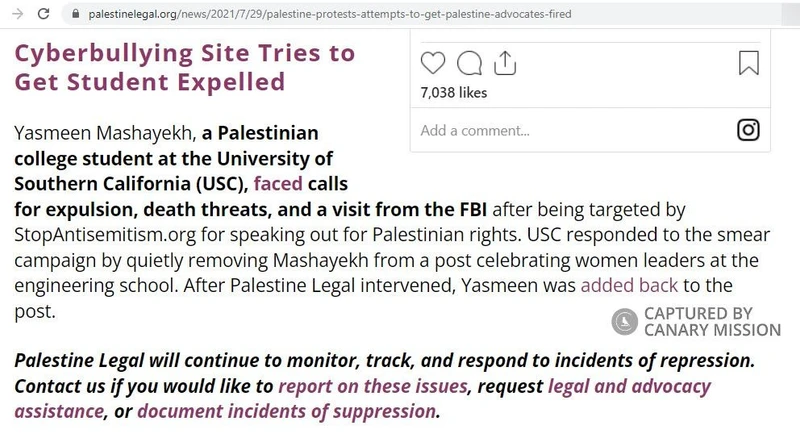
Task: View the "7,038 likes" count
Action: point(453,93)
